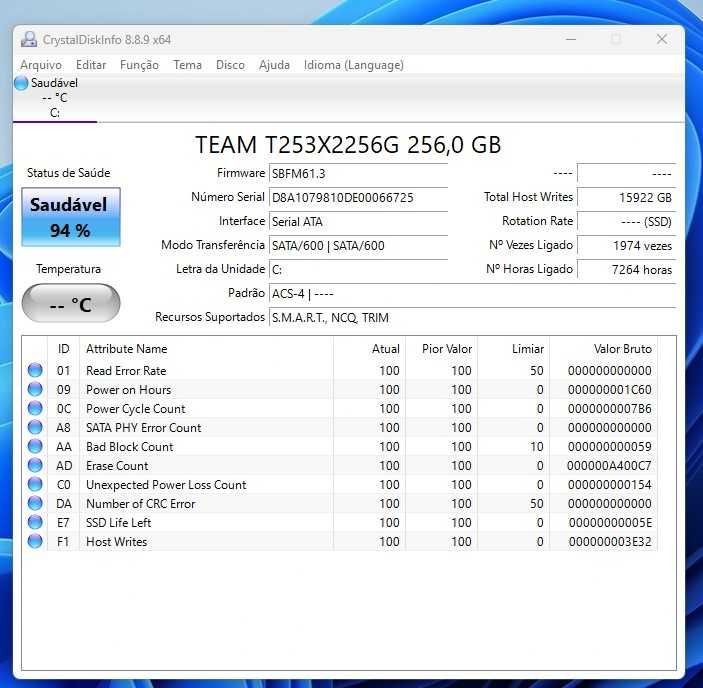This screenshot has width=703, height=688.
Task: Select the Read Error Rate attribute name
Action: tap(126, 371)
